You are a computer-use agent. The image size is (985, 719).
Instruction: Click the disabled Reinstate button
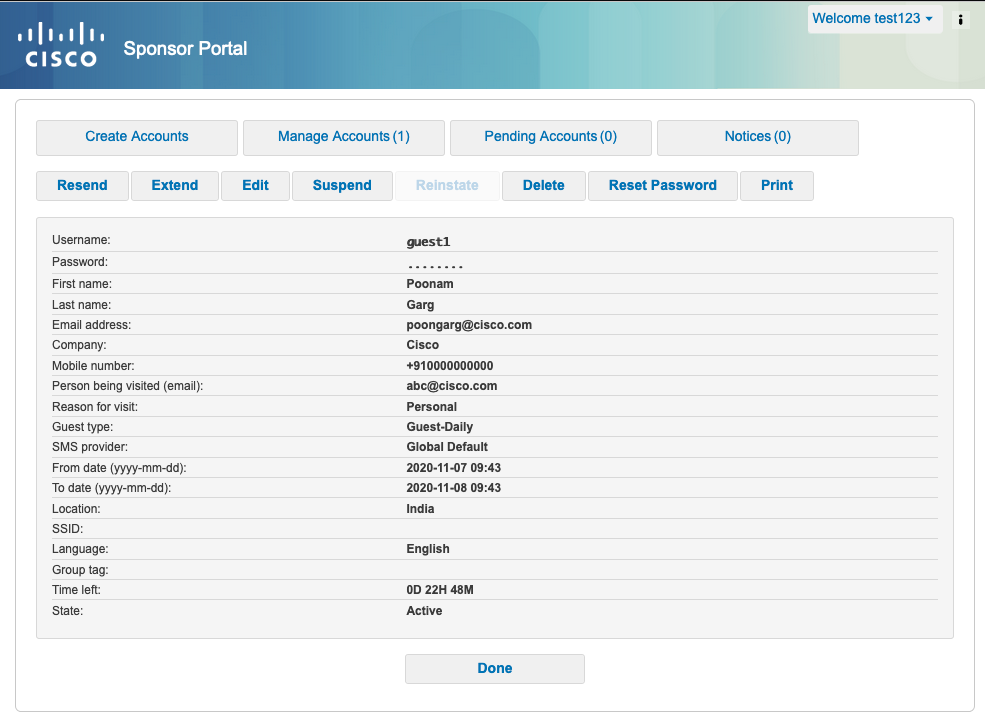coord(446,185)
